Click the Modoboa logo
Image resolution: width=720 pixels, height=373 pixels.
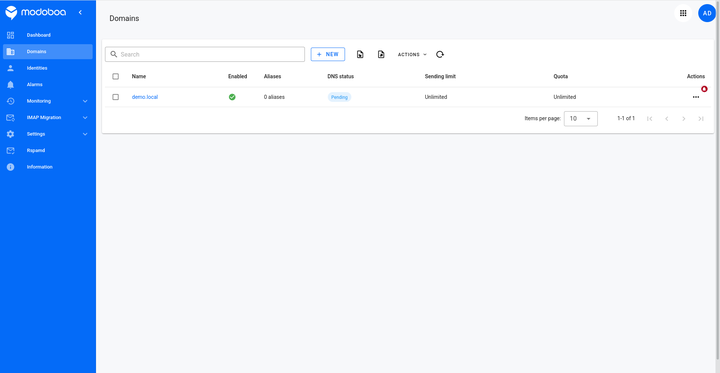click(35, 13)
